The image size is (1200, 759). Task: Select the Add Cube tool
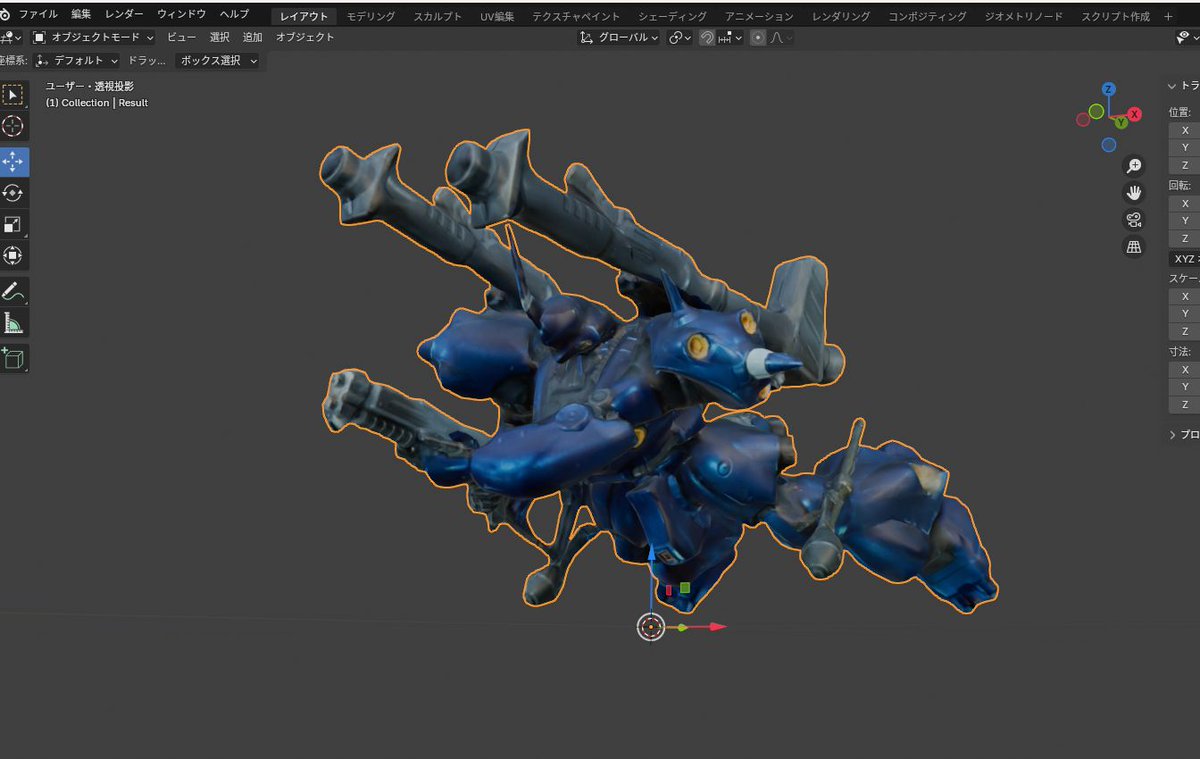pos(13,358)
